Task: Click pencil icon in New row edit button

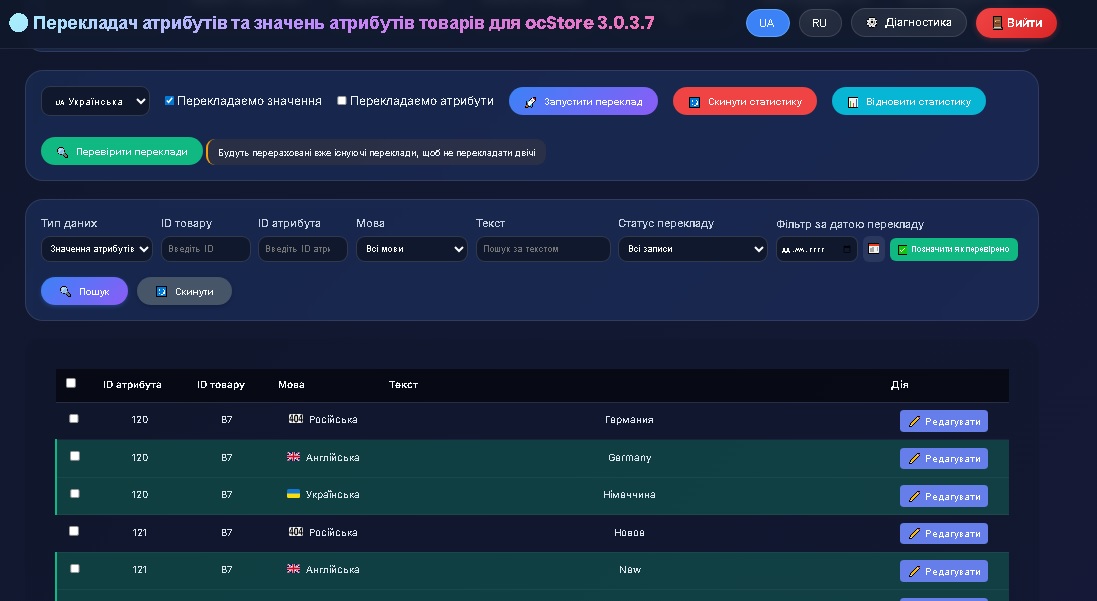Action: pos(914,571)
